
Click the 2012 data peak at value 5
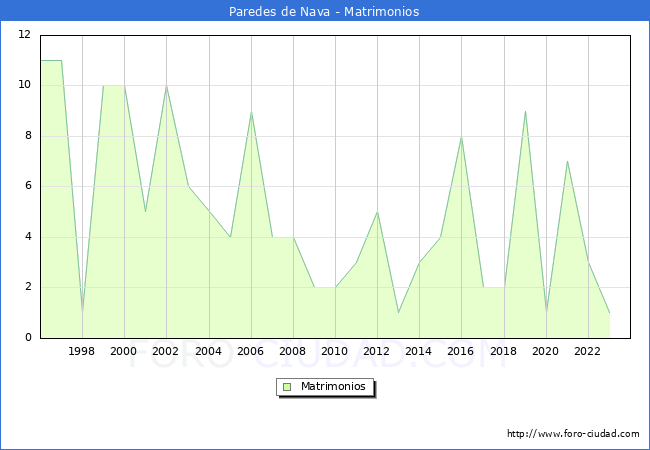377,212
